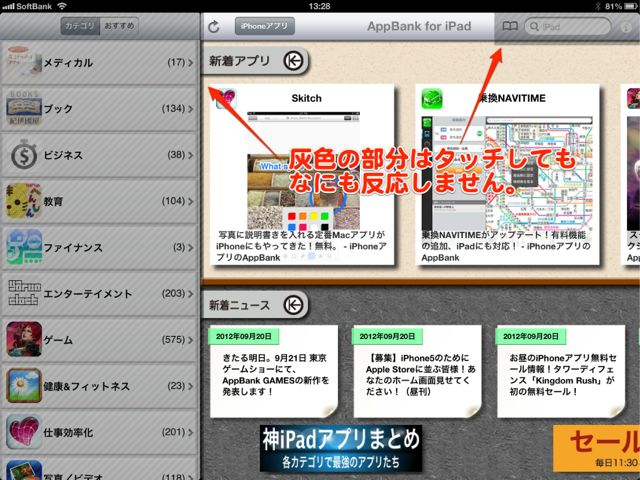Read the Skitch description text
This screenshot has height=480, width=640.
tap(301, 246)
